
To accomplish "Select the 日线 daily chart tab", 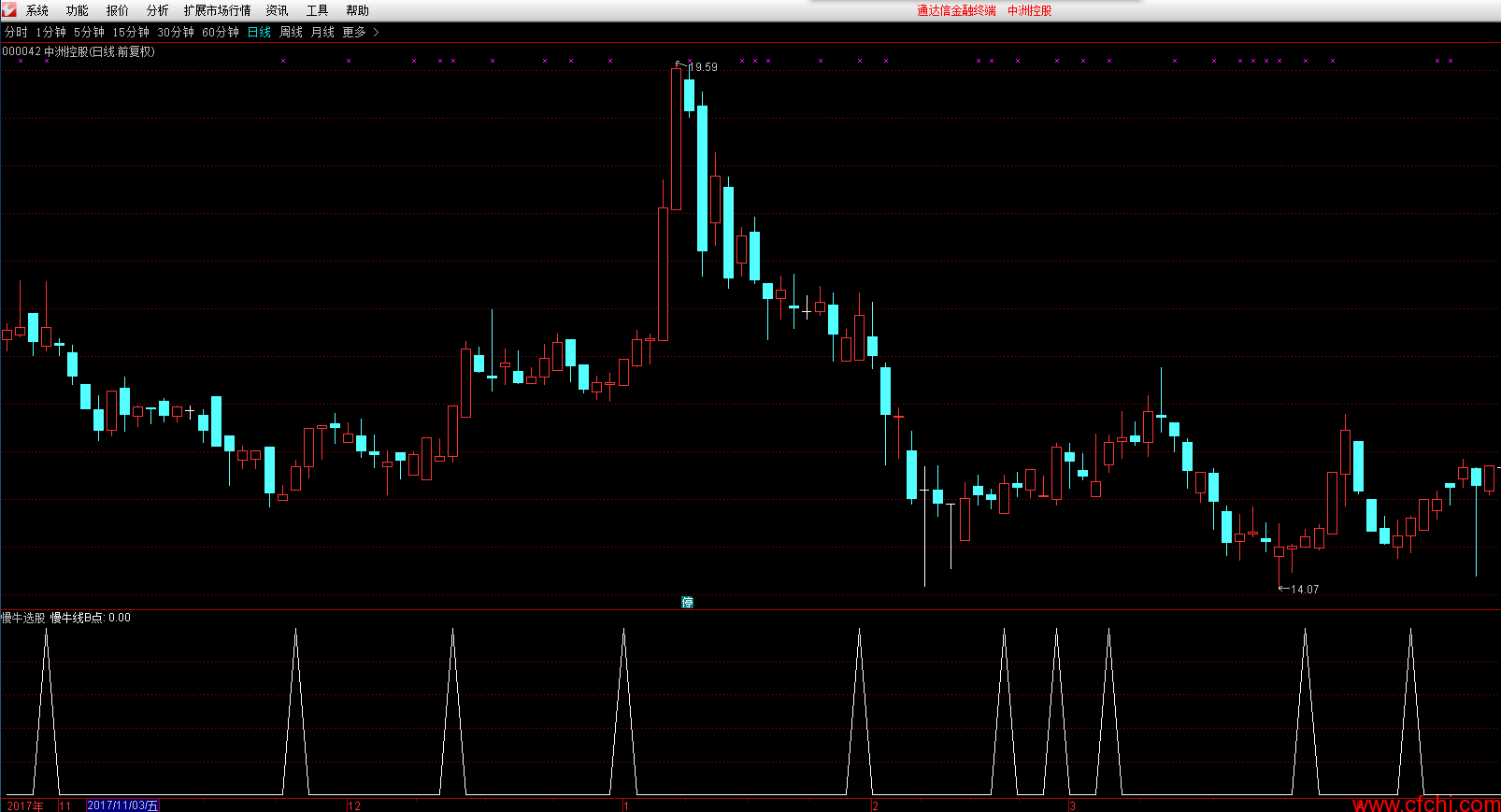I will pyautogui.click(x=259, y=32).
